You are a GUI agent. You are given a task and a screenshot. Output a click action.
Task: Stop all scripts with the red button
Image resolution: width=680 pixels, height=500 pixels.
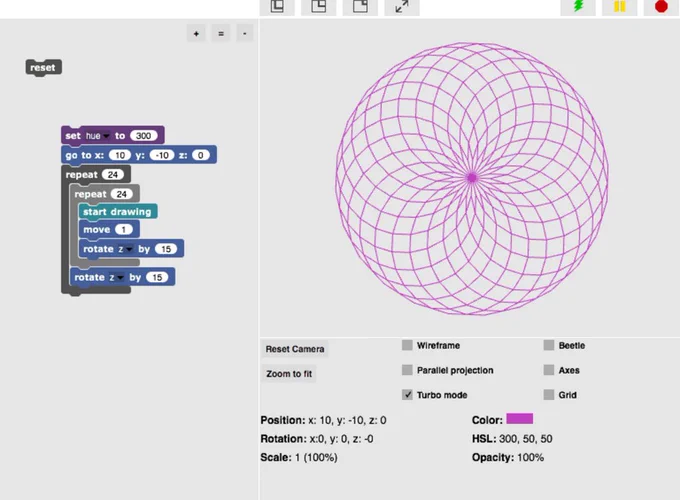(x=661, y=7)
